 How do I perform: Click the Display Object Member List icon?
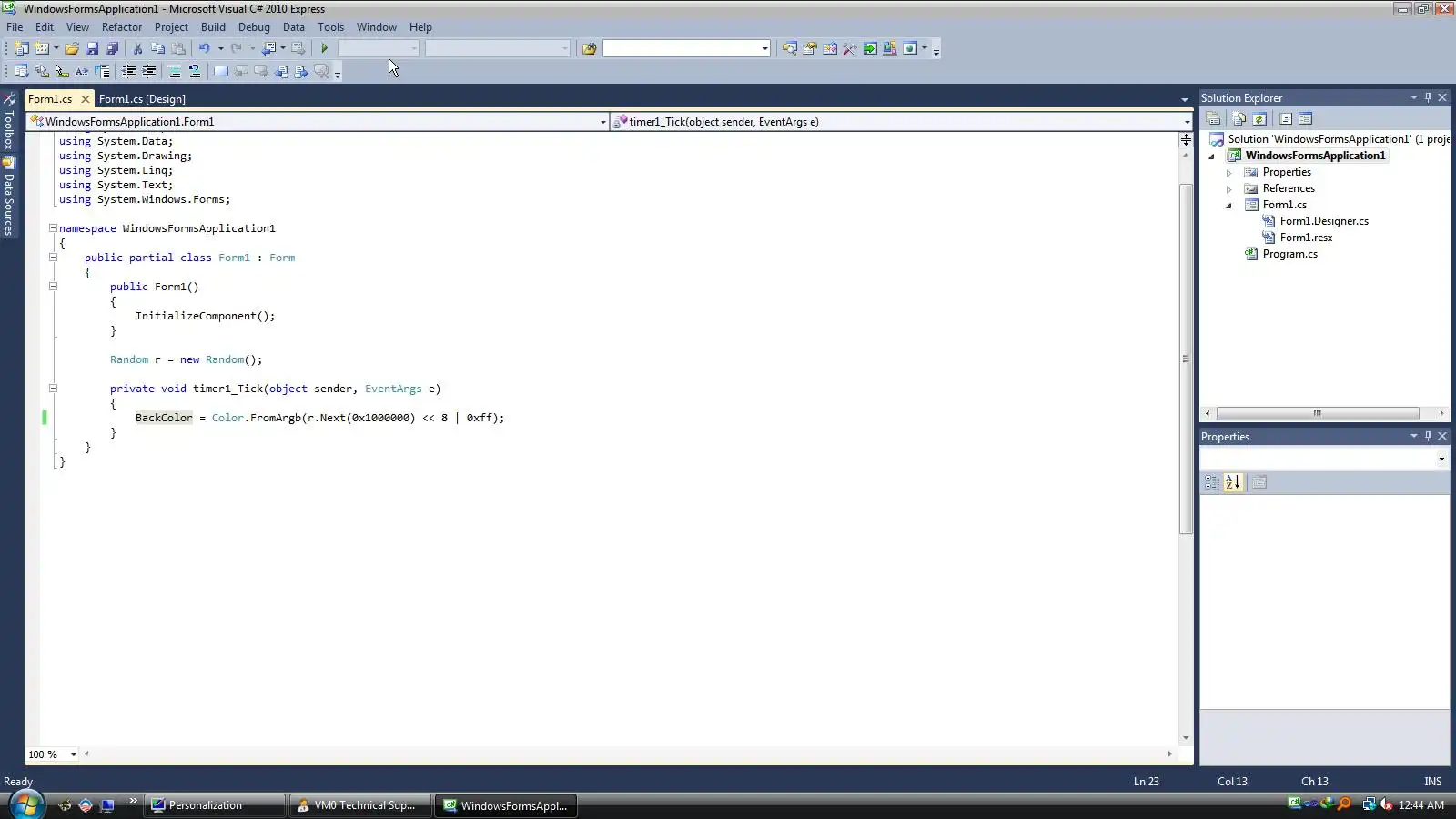(21, 71)
